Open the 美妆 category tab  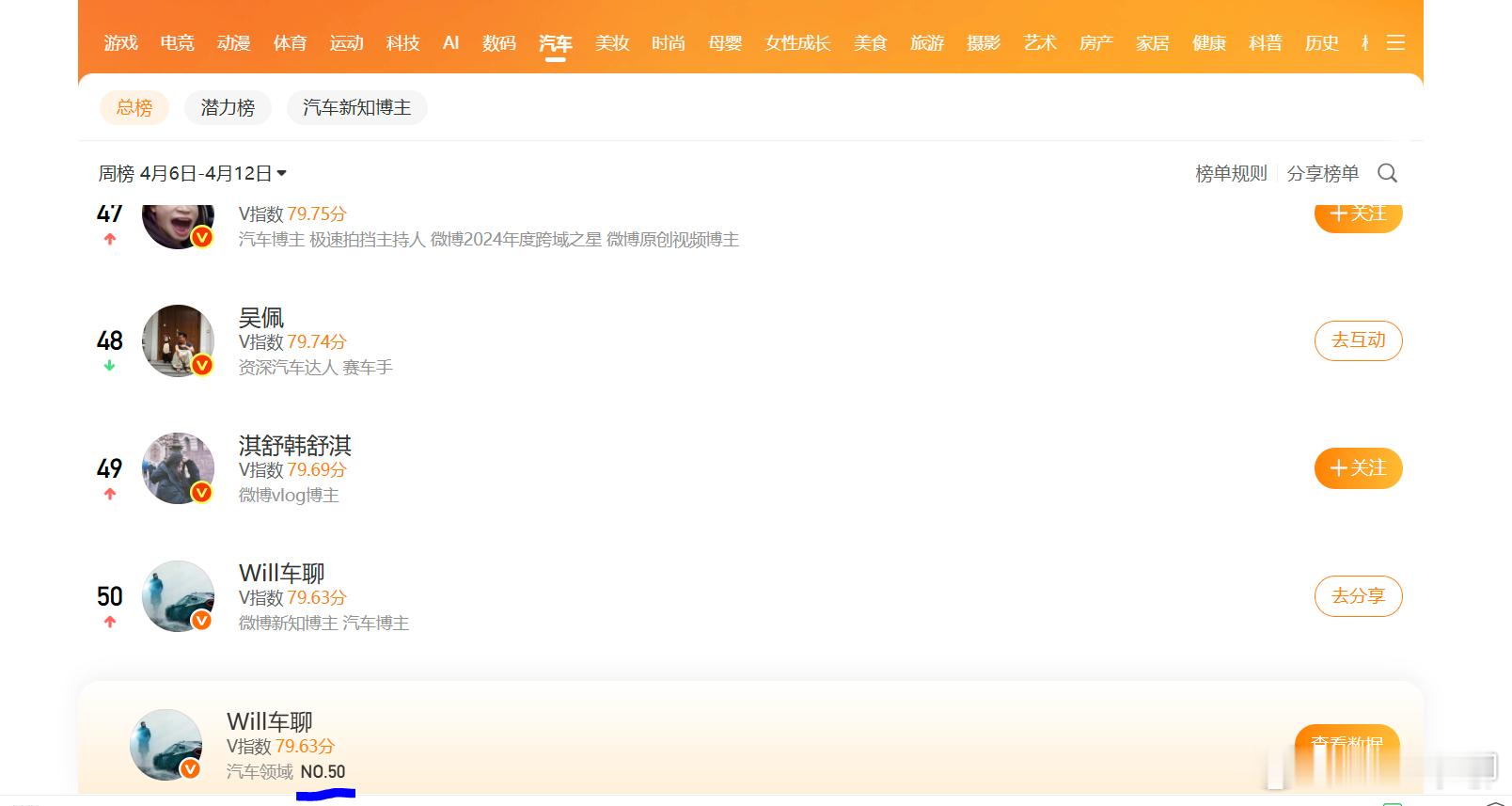(612, 43)
